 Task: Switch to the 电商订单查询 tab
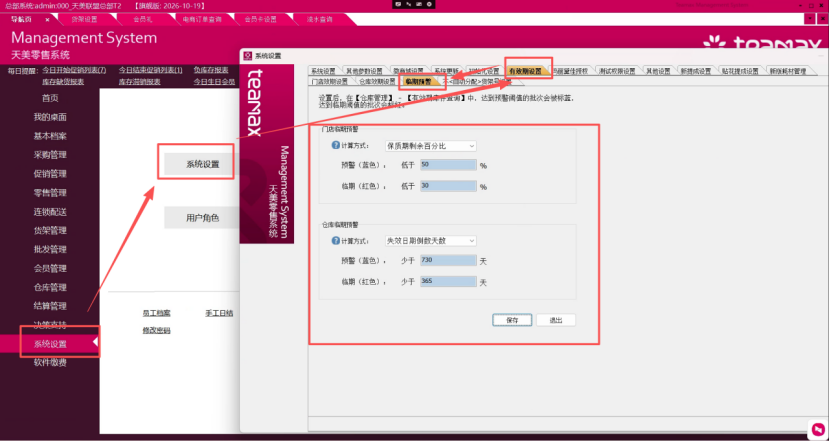(202, 20)
